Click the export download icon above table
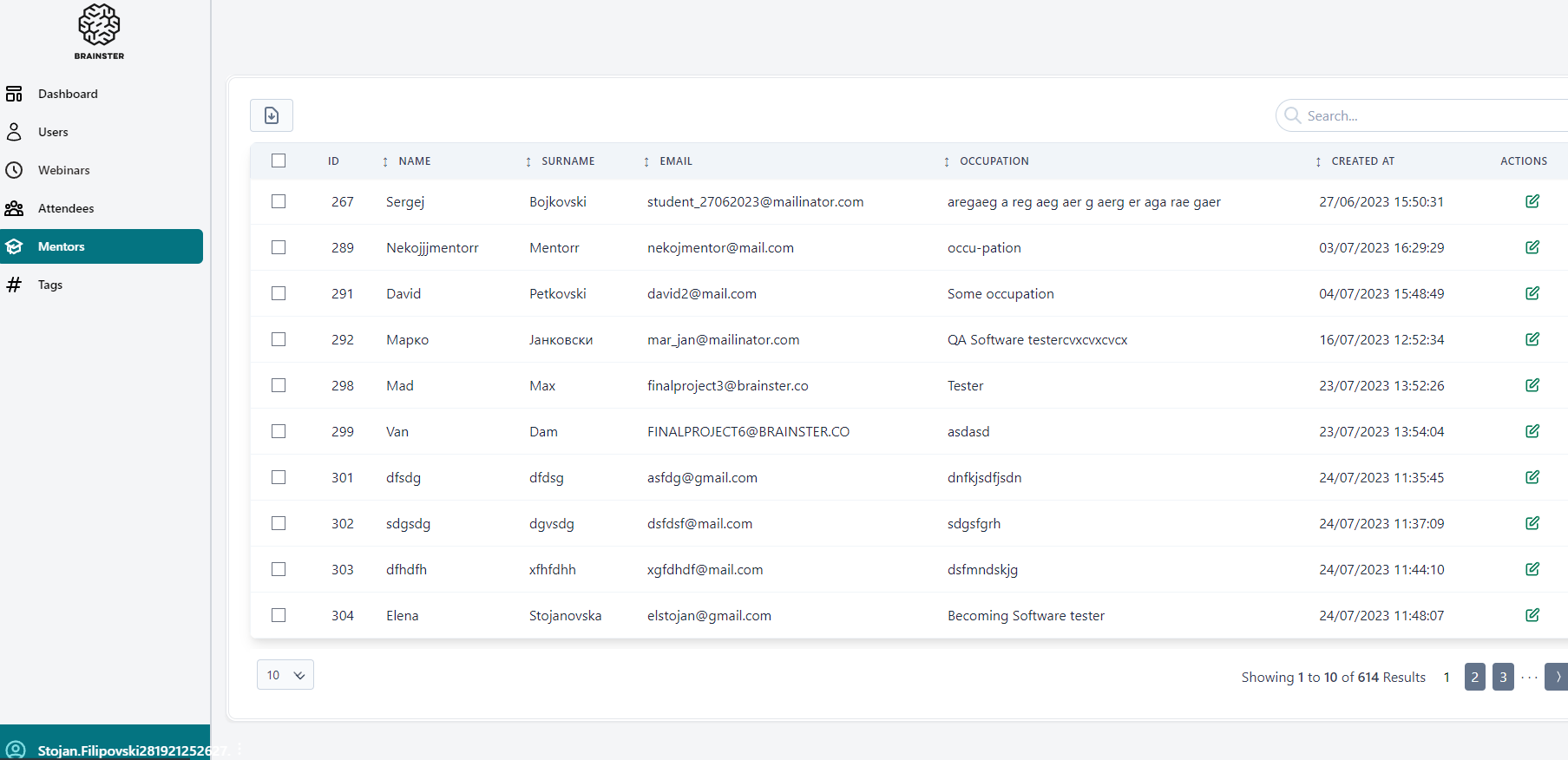This screenshot has height=760, width=1568. [272, 115]
